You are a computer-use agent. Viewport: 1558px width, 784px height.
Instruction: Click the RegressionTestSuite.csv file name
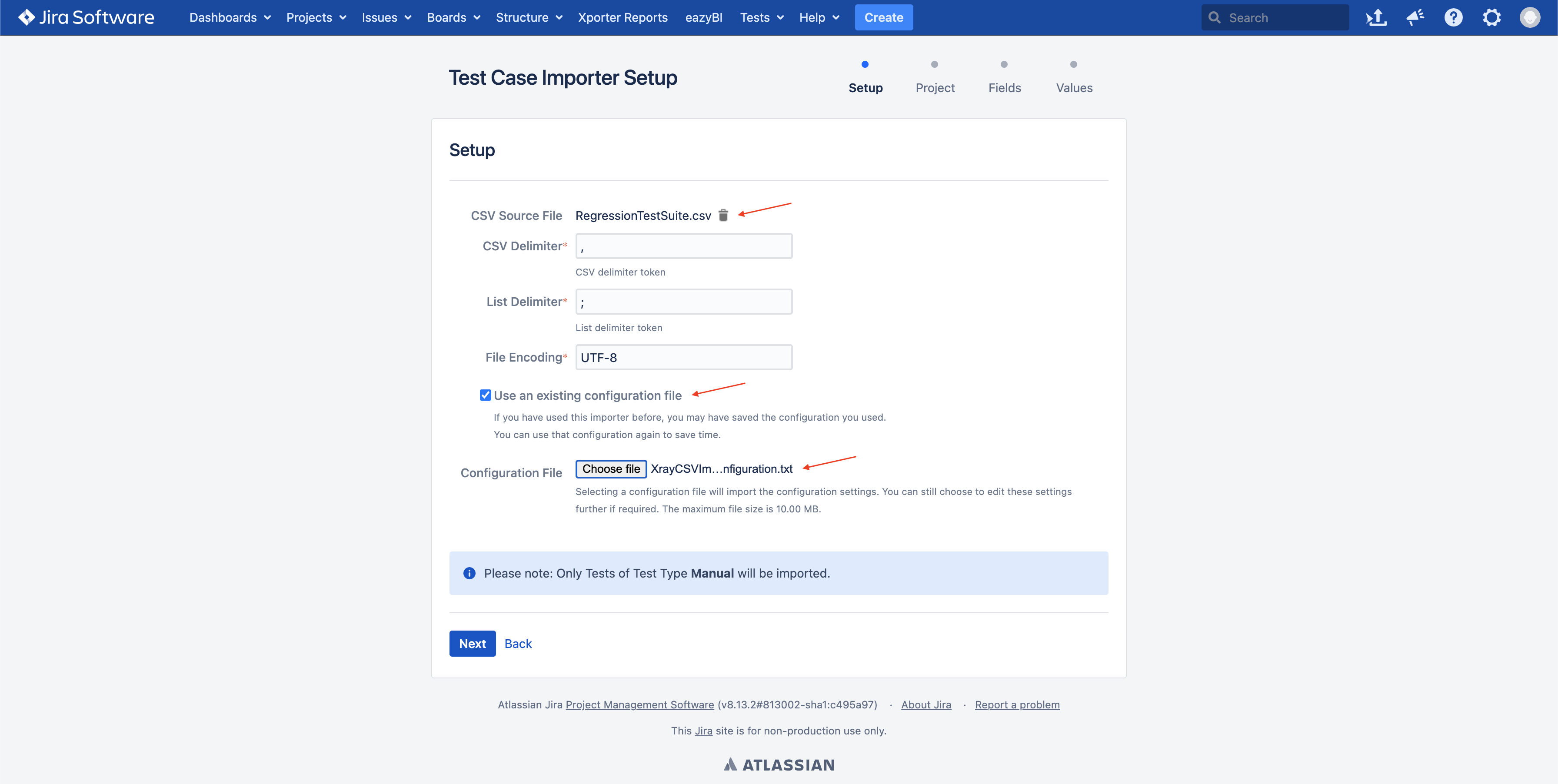click(643, 215)
